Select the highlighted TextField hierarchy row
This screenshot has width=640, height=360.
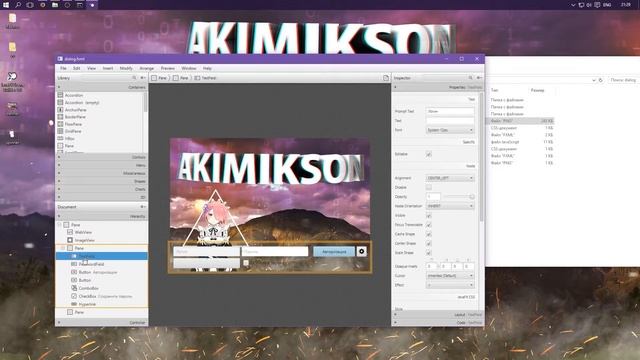[102, 256]
